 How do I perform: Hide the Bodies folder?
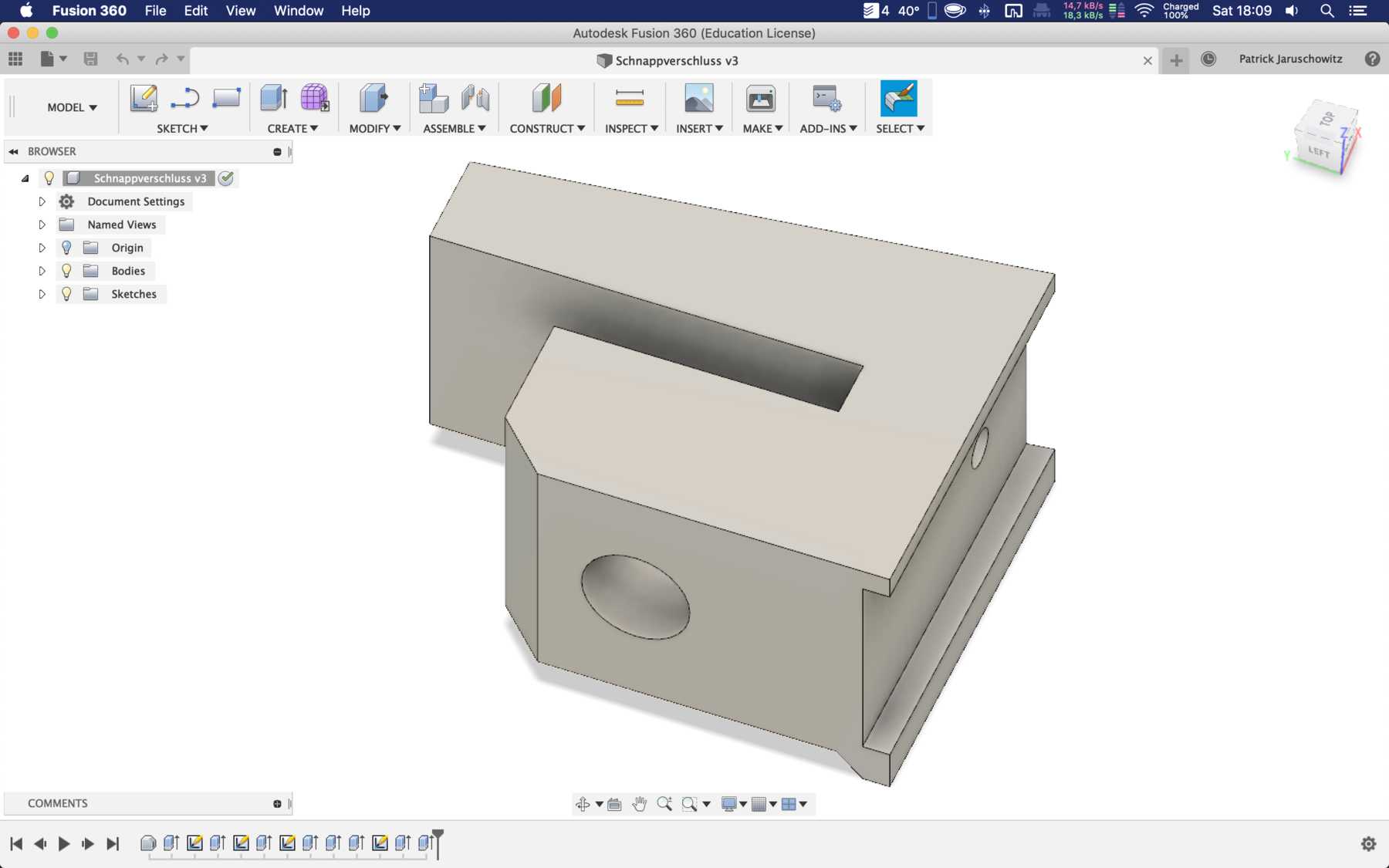66,271
